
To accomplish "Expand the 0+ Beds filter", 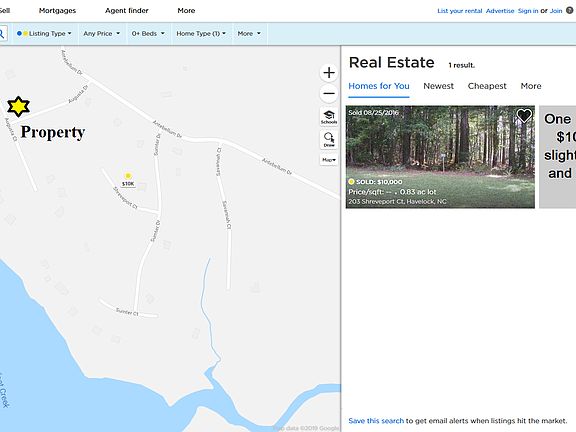I will (x=148, y=33).
